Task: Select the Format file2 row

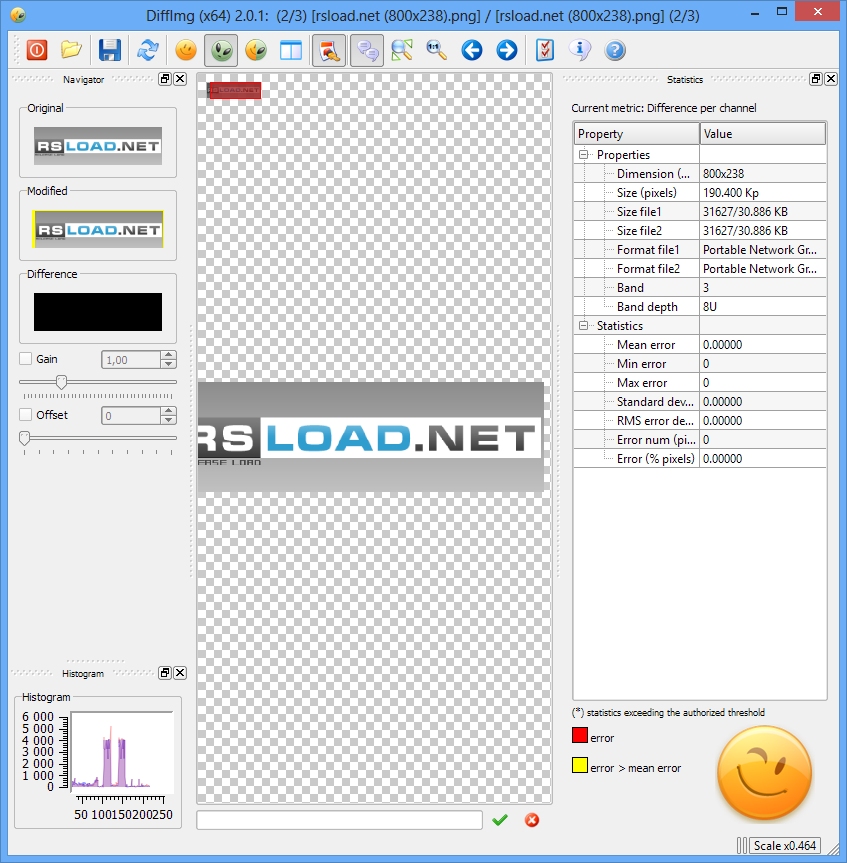Action: 700,269
